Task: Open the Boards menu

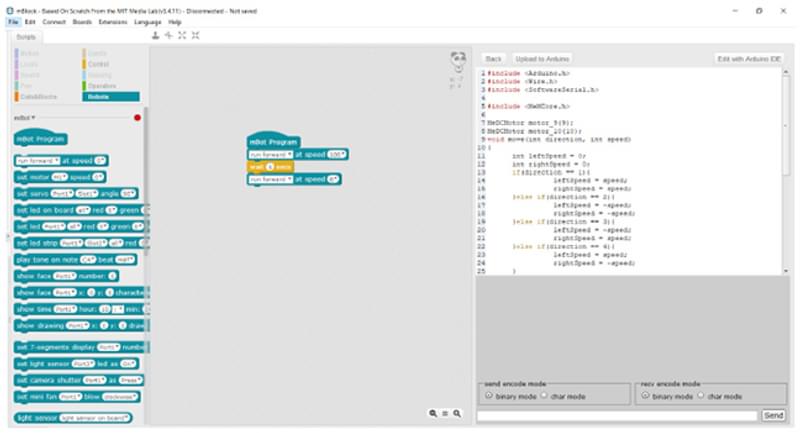Action: (x=82, y=22)
